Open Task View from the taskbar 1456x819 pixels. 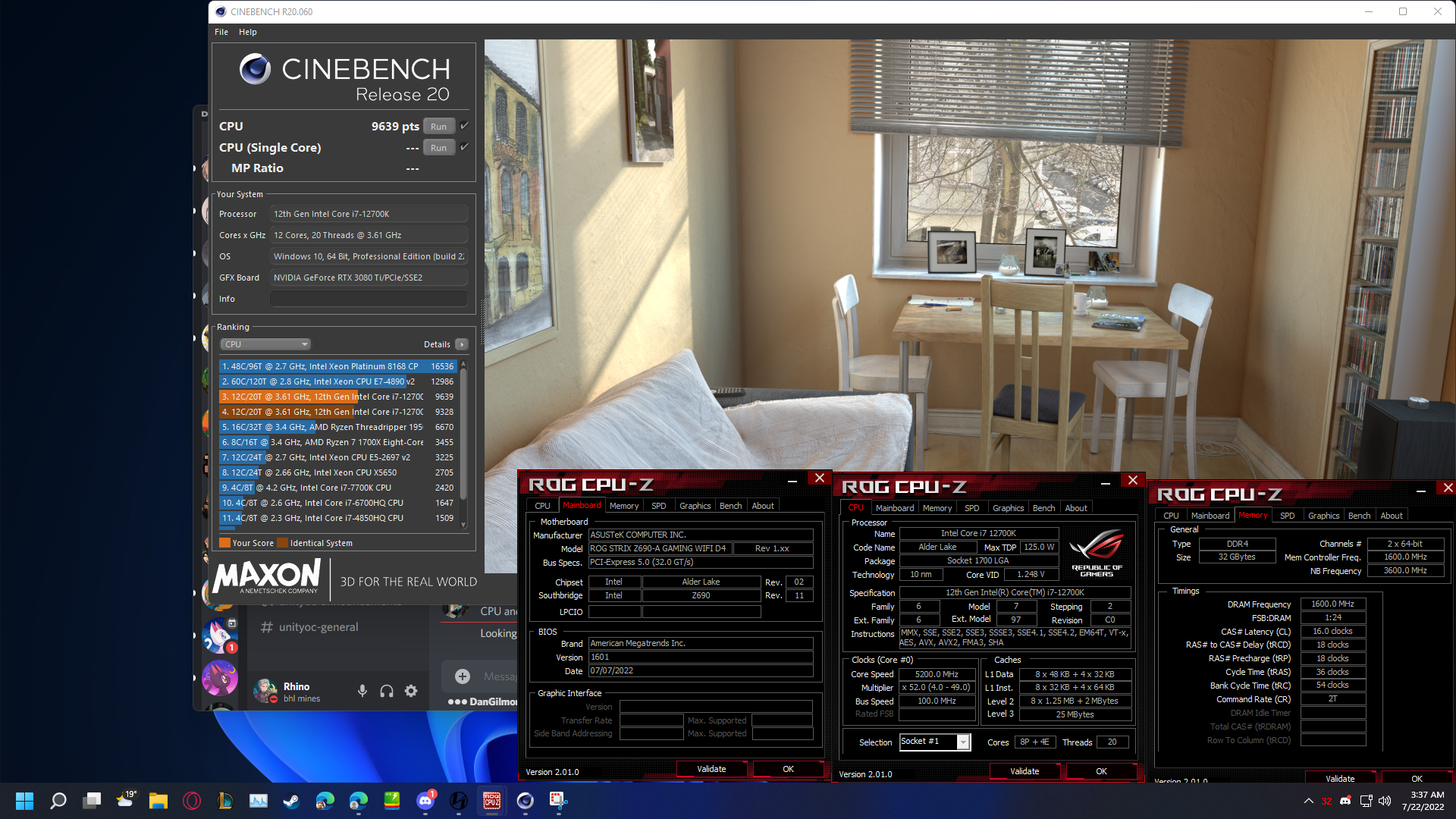pyautogui.click(x=92, y=801)
